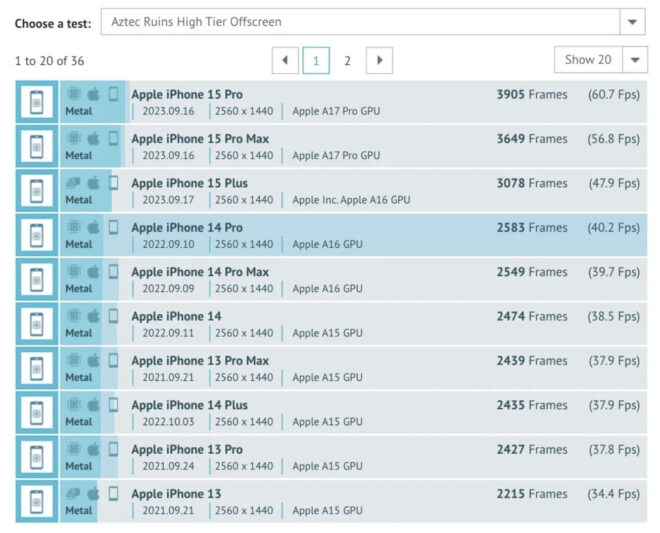Click the previous page arrow button
Screen dimensions: 660x533
point(285,61)
